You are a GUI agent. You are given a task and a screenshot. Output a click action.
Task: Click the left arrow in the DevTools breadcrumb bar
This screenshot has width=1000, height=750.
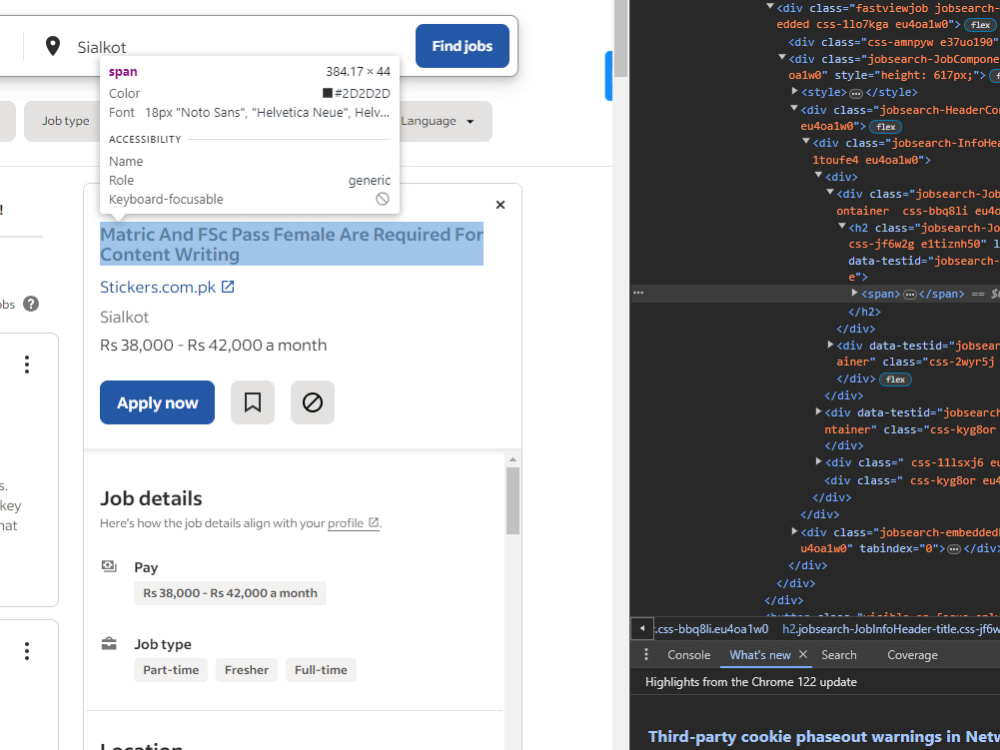(641, 628)
